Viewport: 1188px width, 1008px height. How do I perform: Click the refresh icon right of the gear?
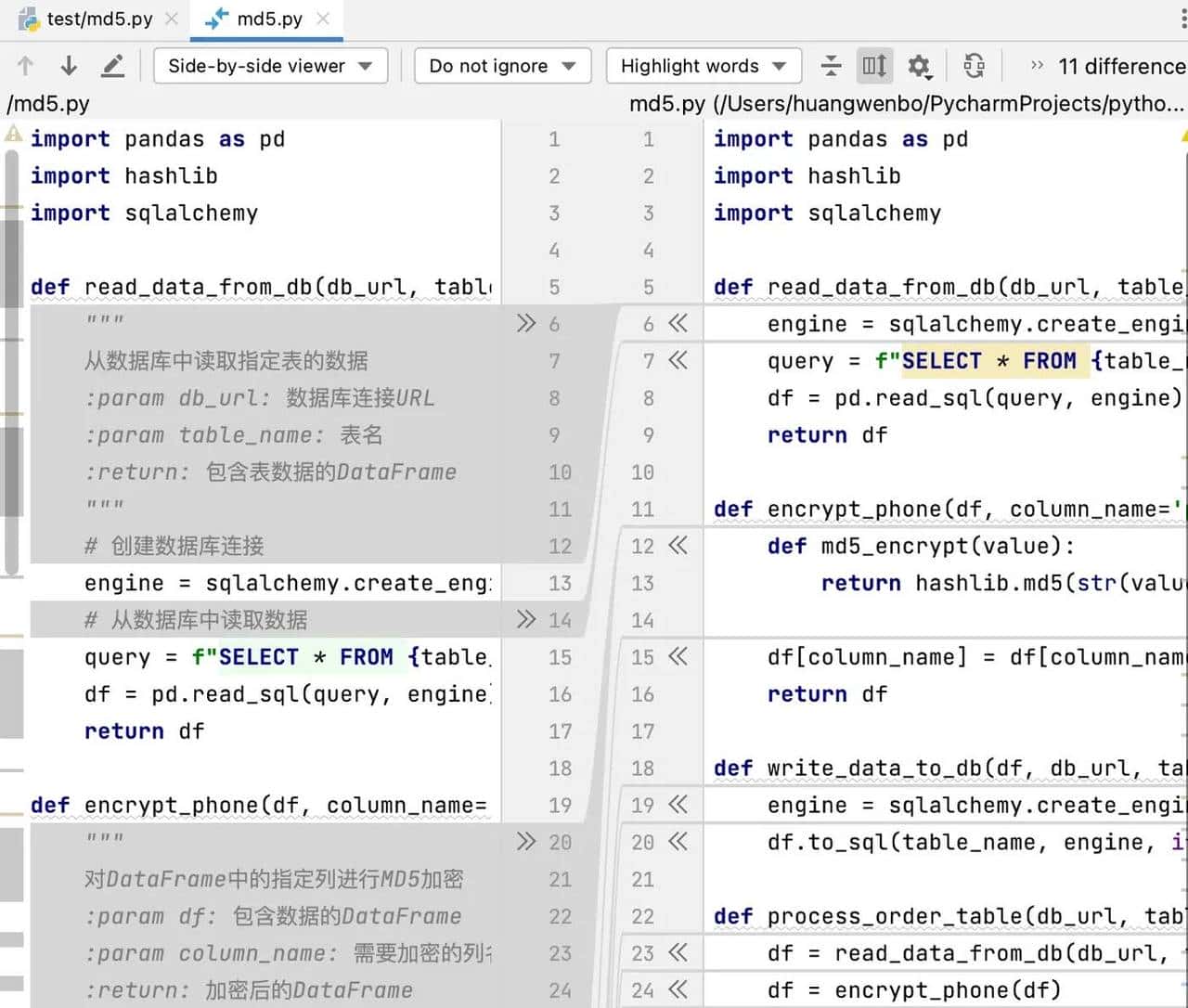[974, 66]
